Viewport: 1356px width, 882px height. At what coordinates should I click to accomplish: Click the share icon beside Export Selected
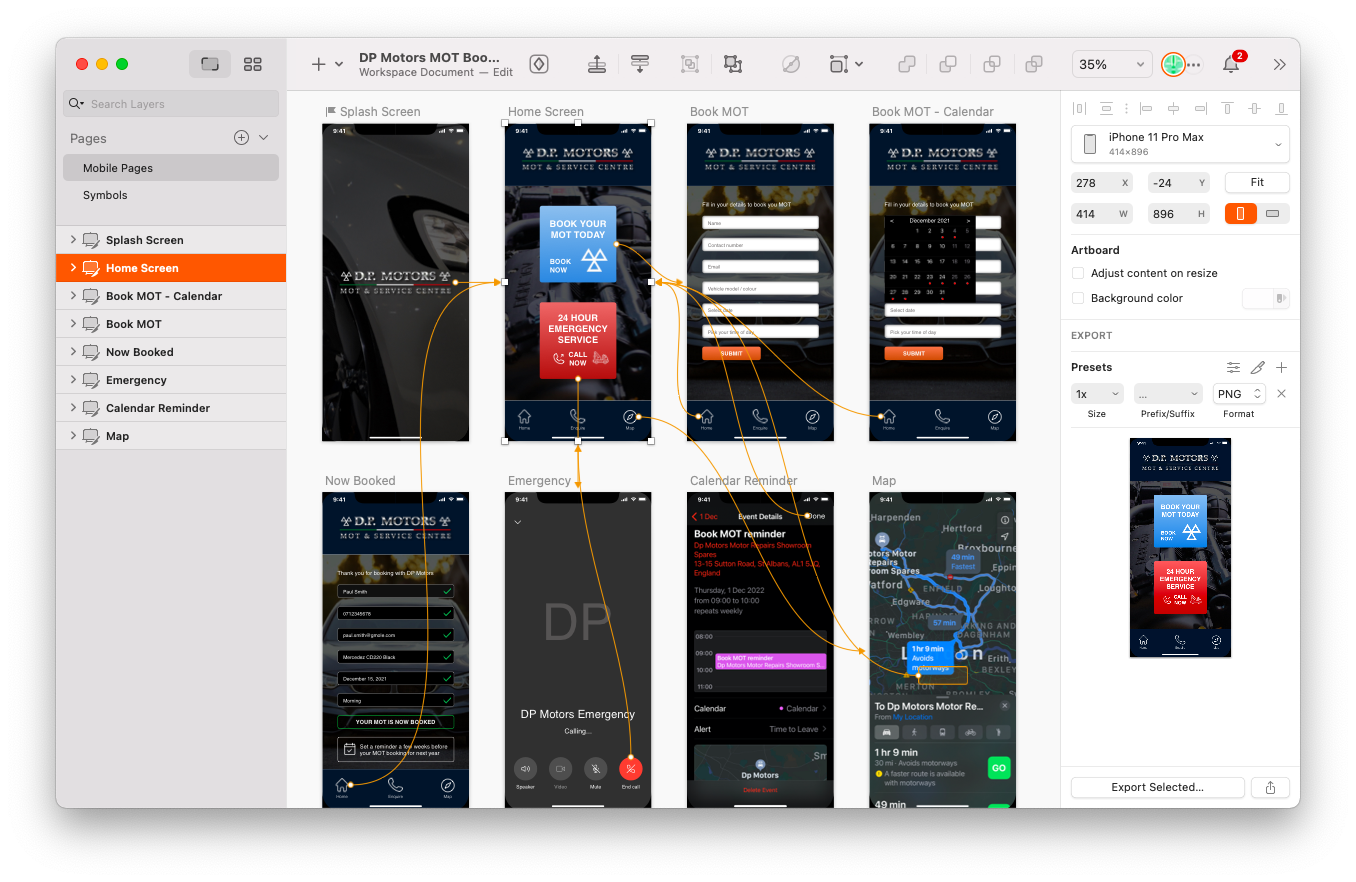(1270, 787)
